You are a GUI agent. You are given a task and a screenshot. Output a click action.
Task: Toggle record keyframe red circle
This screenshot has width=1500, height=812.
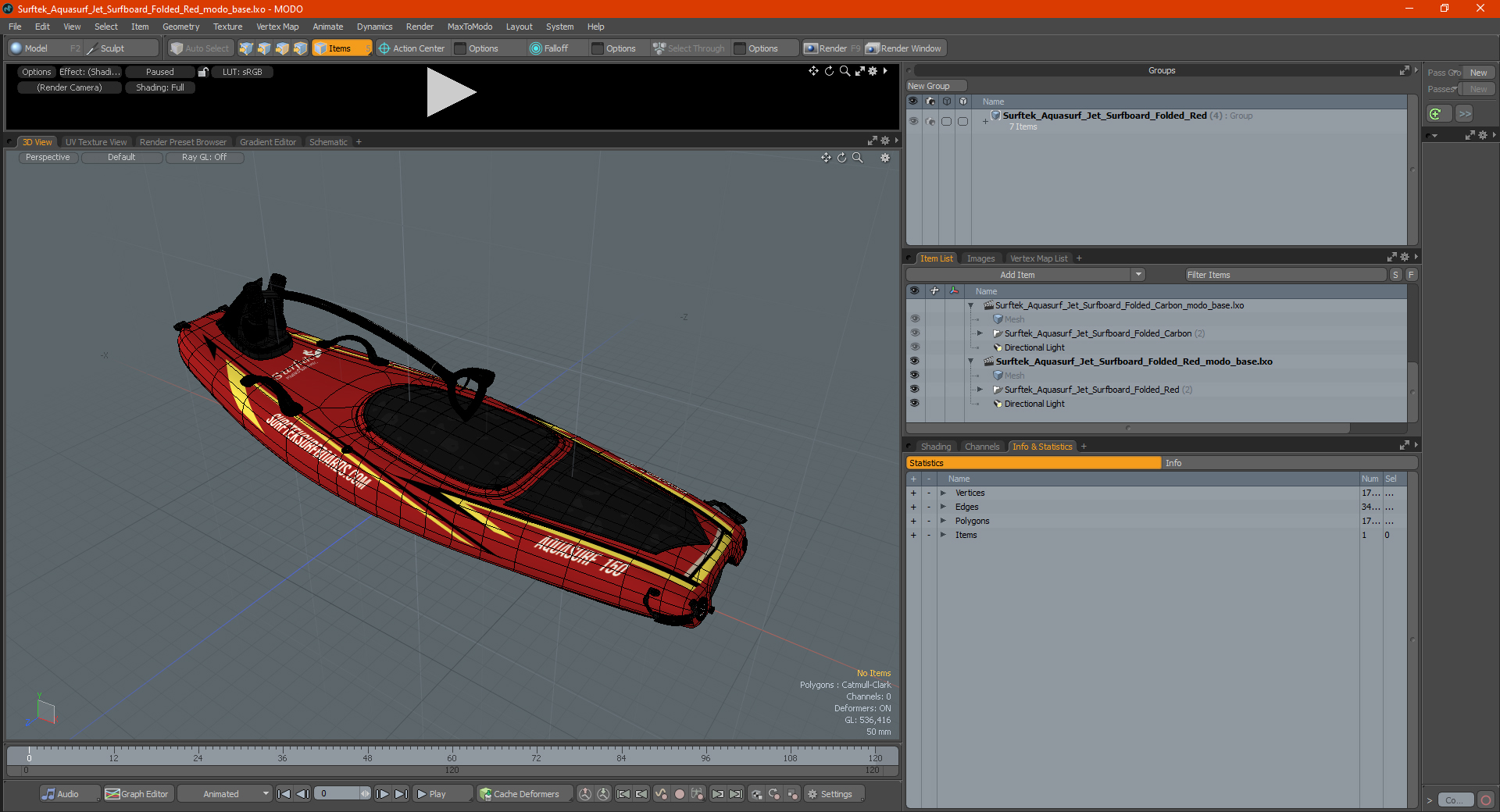tap(680, 794)
